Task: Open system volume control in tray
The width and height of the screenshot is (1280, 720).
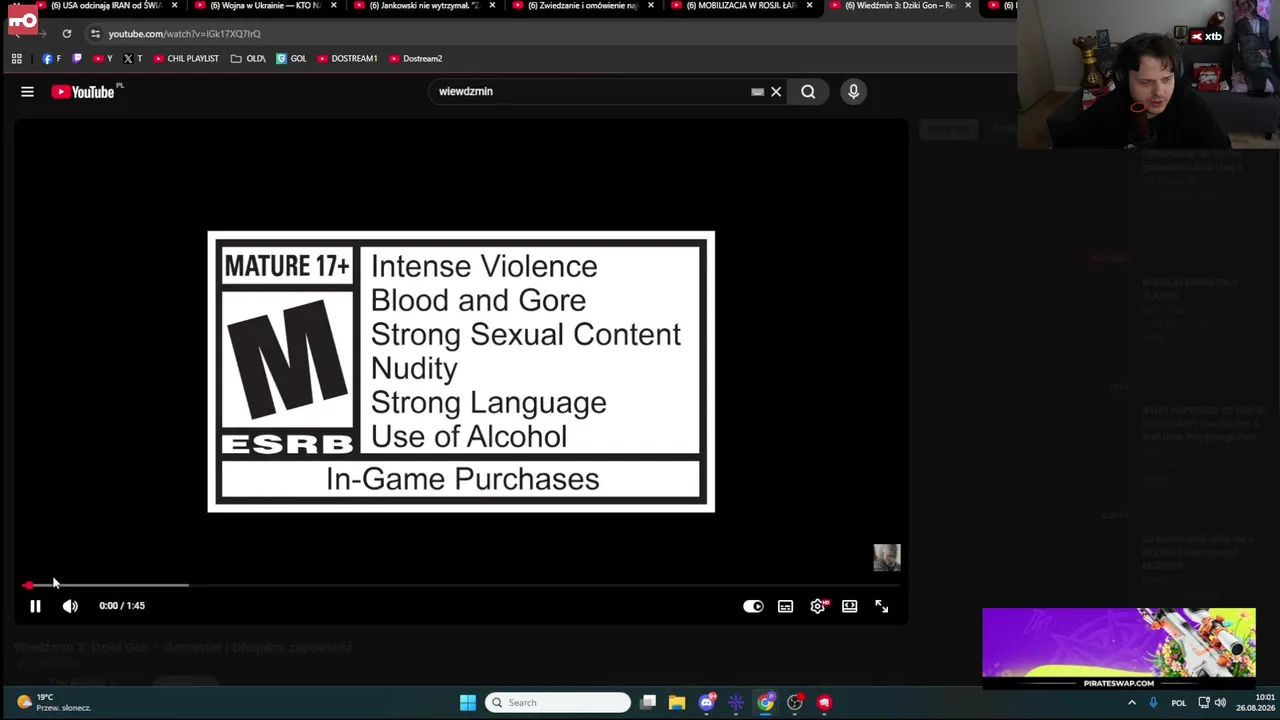Action: 1220,703
